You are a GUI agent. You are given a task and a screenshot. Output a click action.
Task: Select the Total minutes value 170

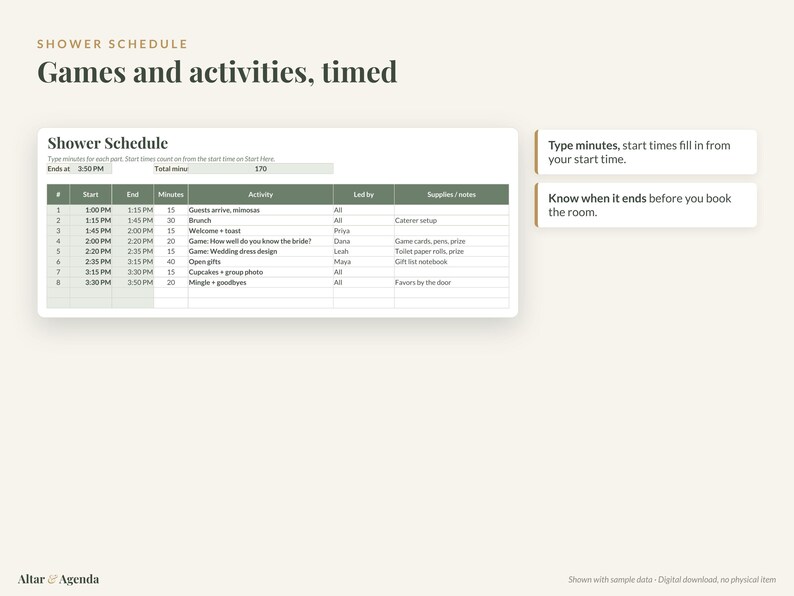(x=261, y=169)
